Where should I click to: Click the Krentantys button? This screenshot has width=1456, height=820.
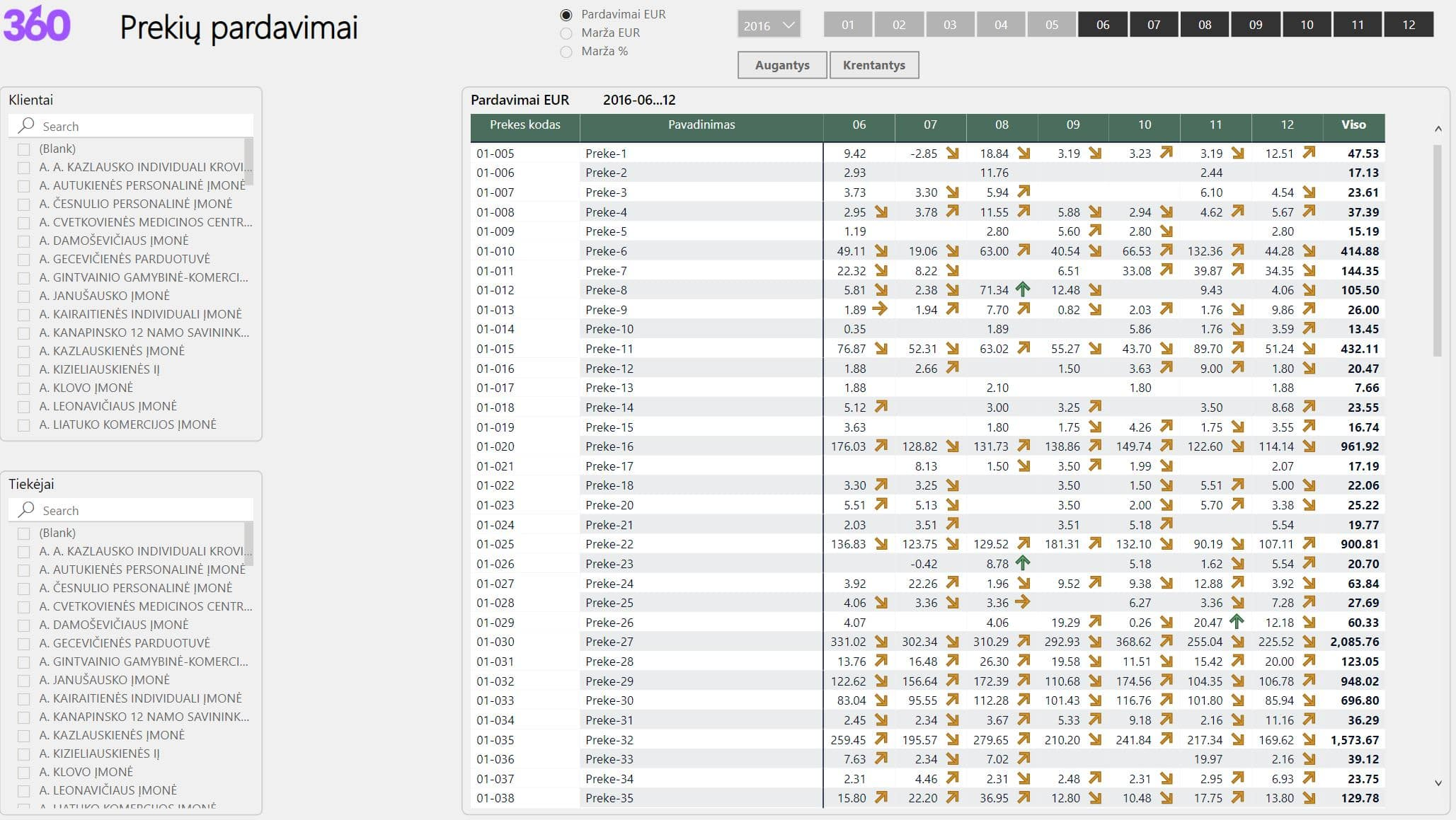[874, 65]
